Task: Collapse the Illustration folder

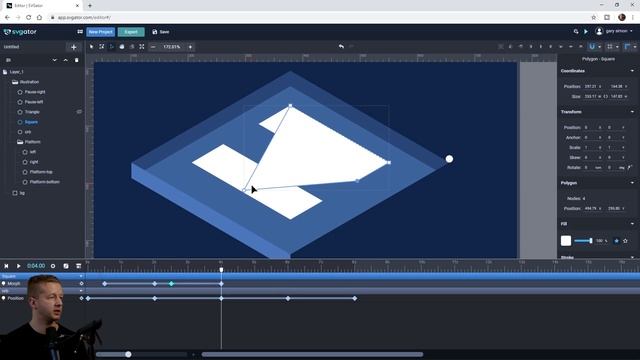Action: click(x=15, y=82)
